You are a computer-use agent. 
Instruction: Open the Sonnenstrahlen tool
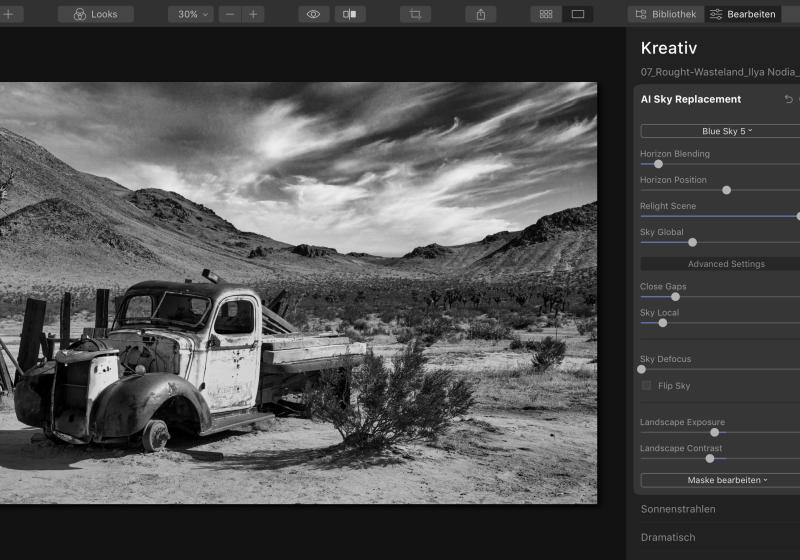pyautogui.click(x=678, y=509)
